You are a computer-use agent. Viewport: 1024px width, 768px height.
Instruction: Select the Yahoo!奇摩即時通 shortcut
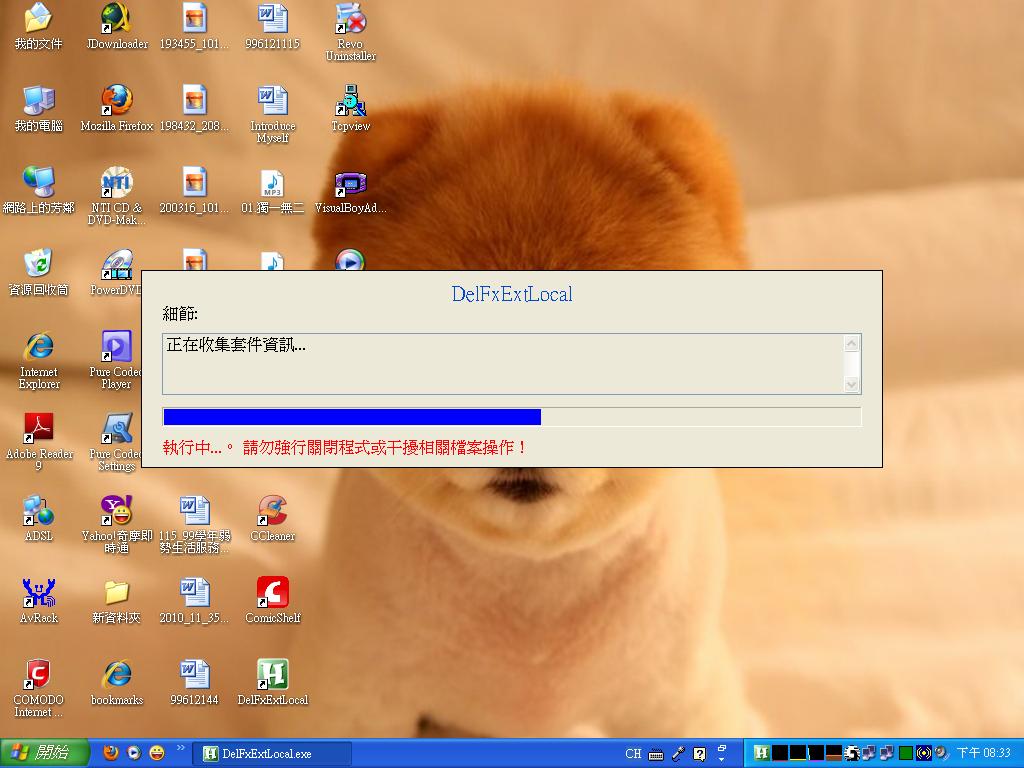(x=117, y=524)
